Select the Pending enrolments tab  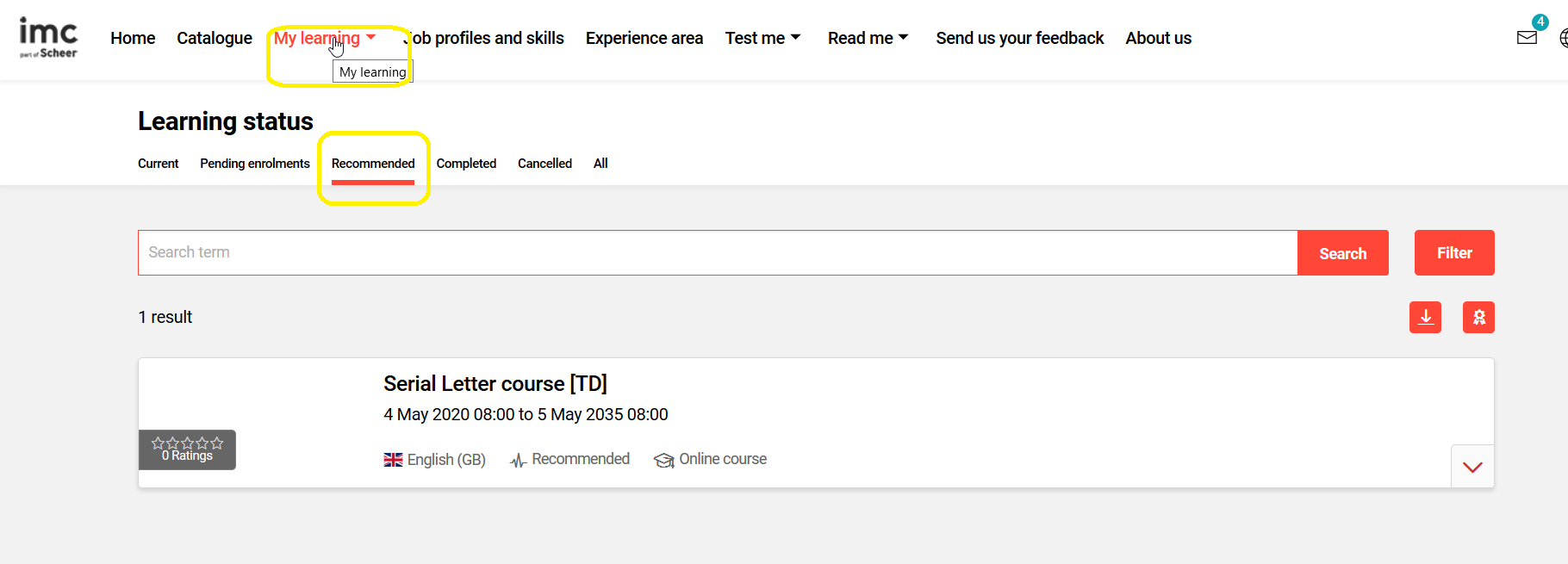254,163
